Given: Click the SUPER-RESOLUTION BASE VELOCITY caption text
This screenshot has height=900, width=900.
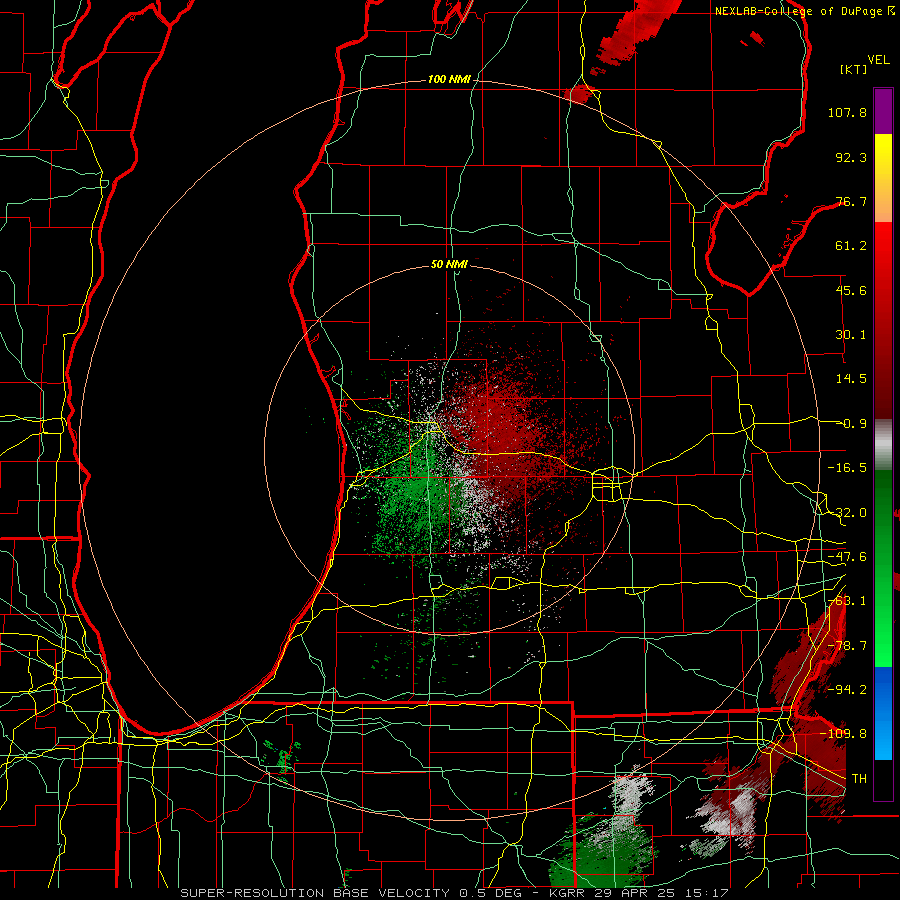Looking at the screenshot, I should [x=317, y=893].
